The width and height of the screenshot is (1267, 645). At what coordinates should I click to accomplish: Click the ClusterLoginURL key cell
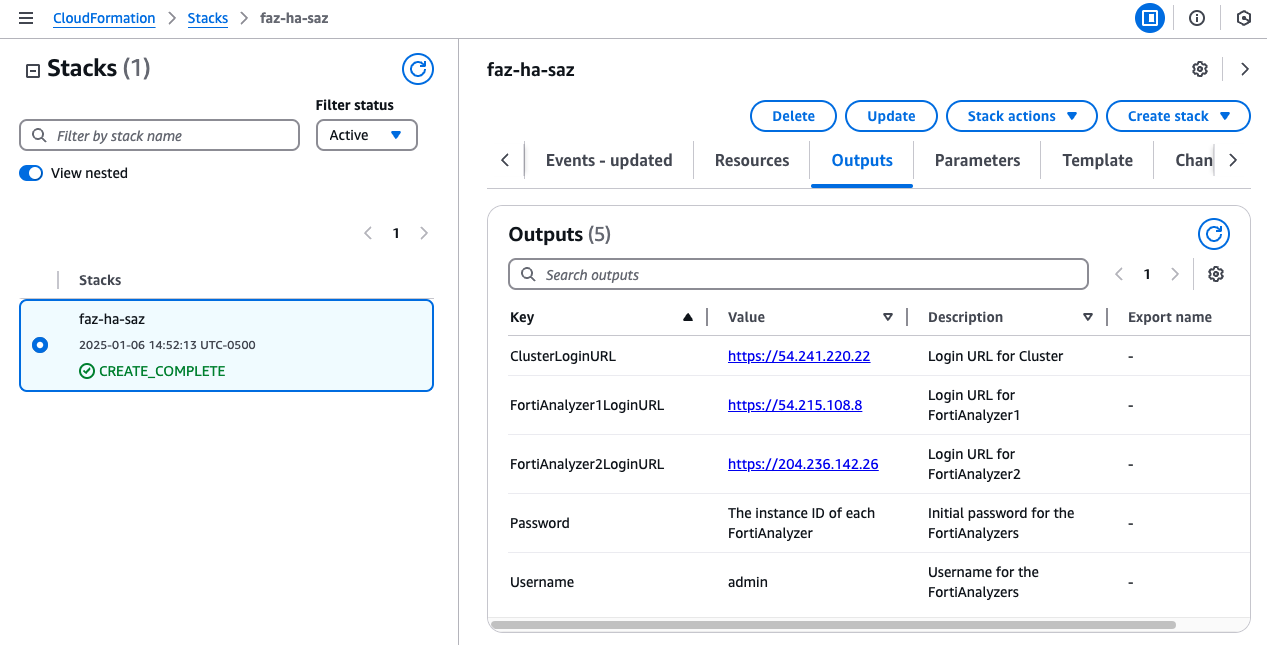point(563,356)
